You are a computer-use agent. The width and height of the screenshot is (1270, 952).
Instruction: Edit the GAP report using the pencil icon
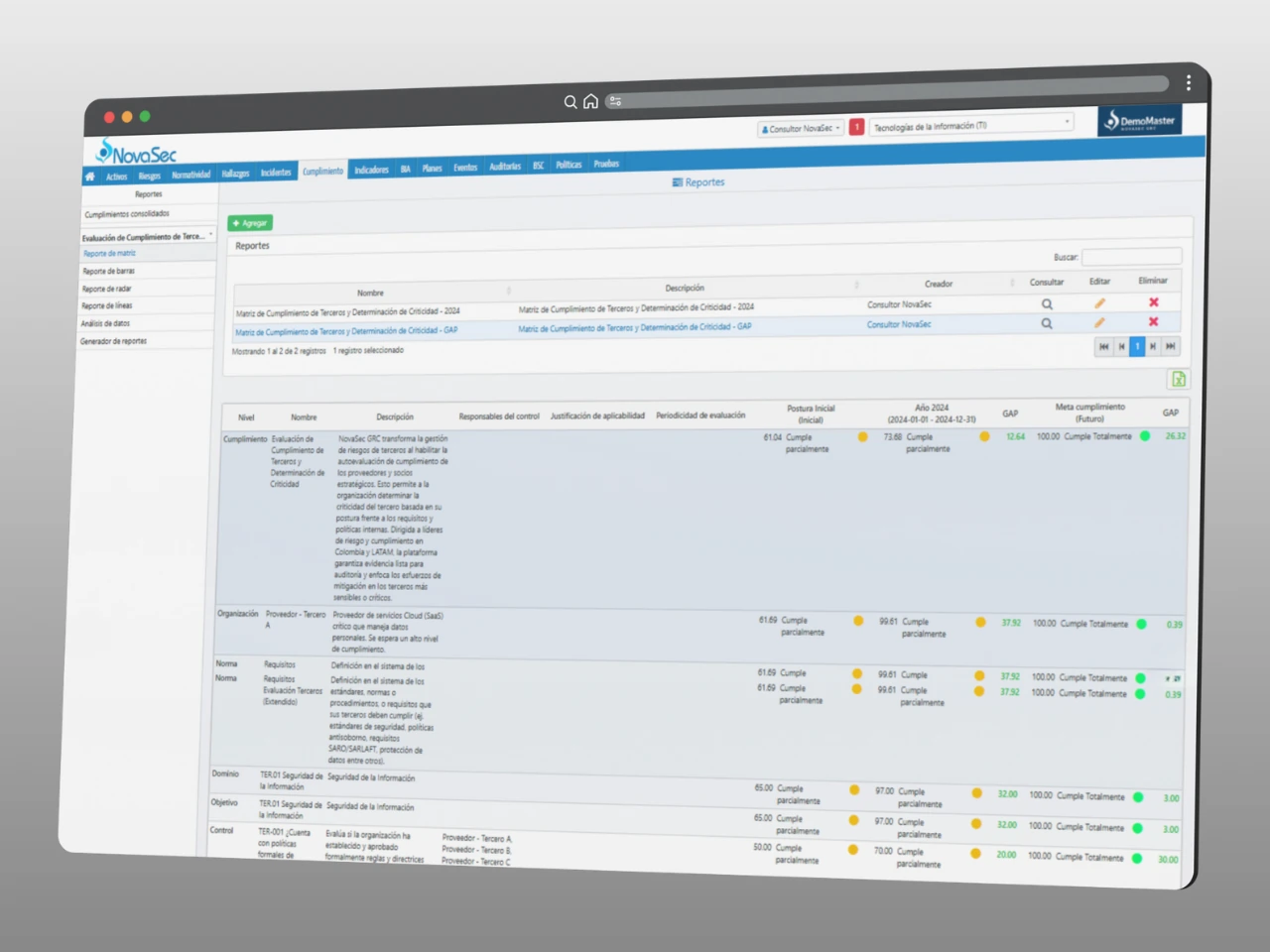tap(1099, 322)
